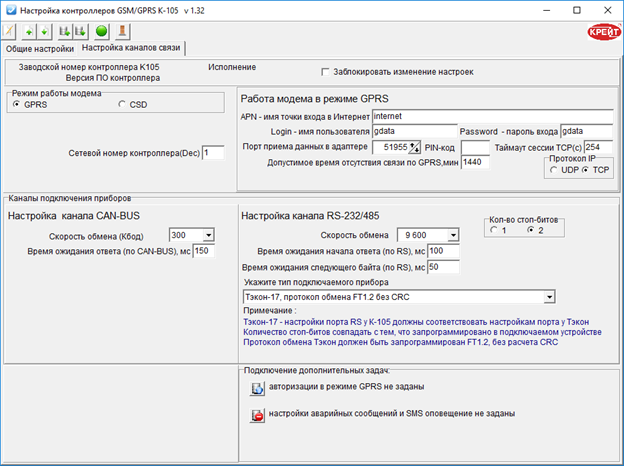This screenshot has width=624, height=466.
Task: Click 'Версия ПО контроллера' label
Action: (113, 78)
